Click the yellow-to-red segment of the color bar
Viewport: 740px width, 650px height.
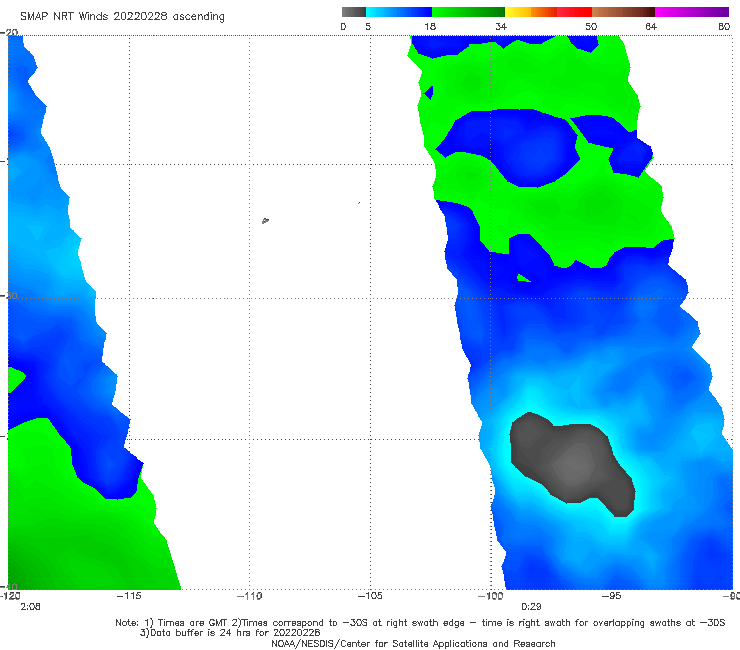[548, 12]
